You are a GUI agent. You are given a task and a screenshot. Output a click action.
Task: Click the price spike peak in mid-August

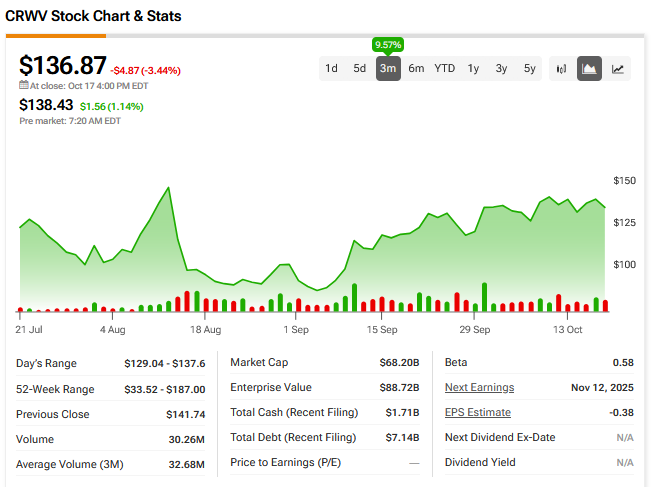click(x=164, y=188)
